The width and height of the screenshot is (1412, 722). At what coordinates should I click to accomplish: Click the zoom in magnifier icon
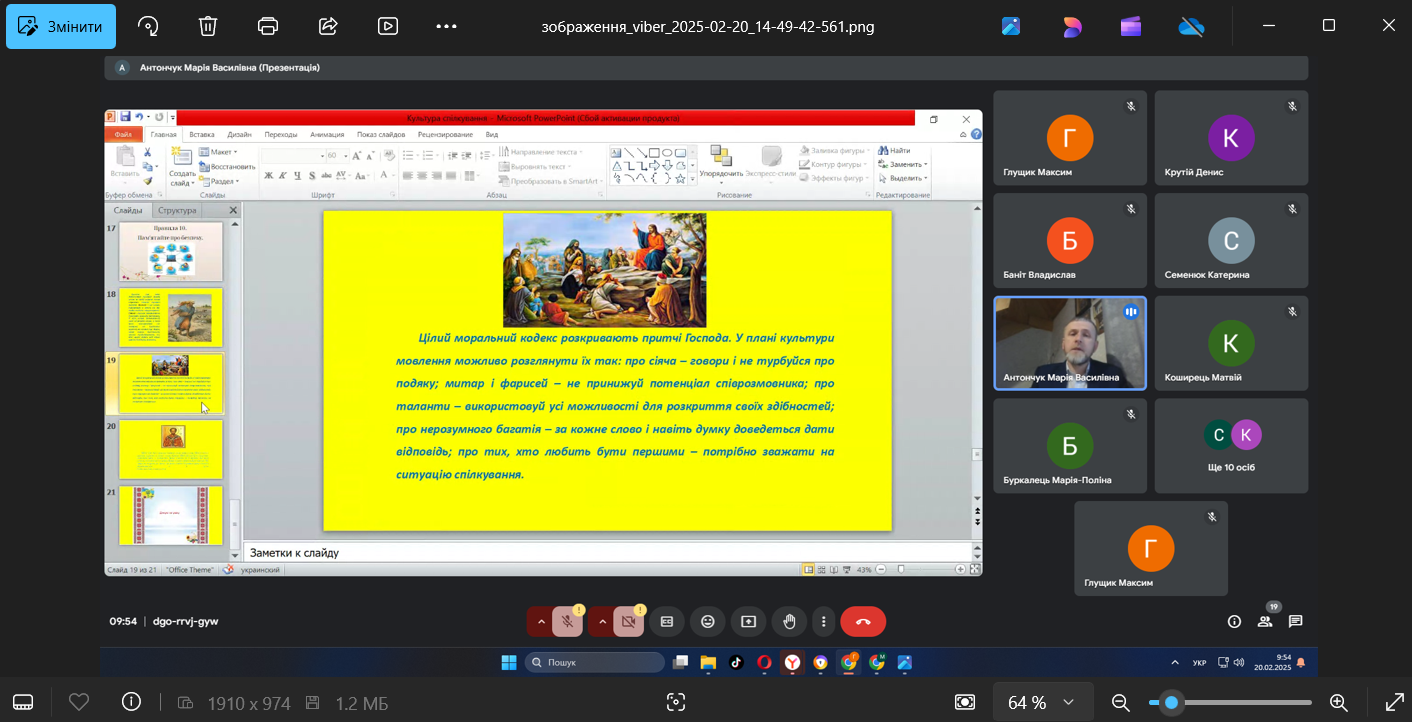(x=1339, y=702)
